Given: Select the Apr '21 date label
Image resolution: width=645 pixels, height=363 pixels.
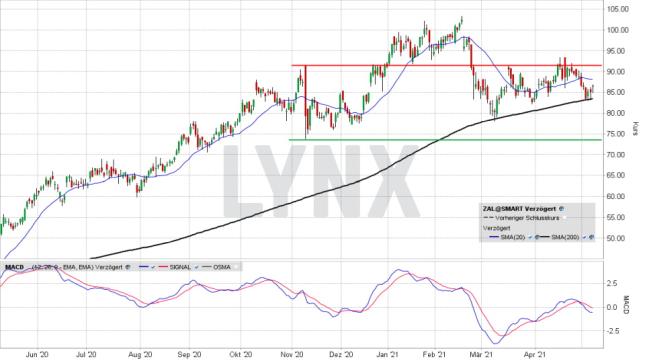Looking at the screenshot, I should [x=535, y=354].
